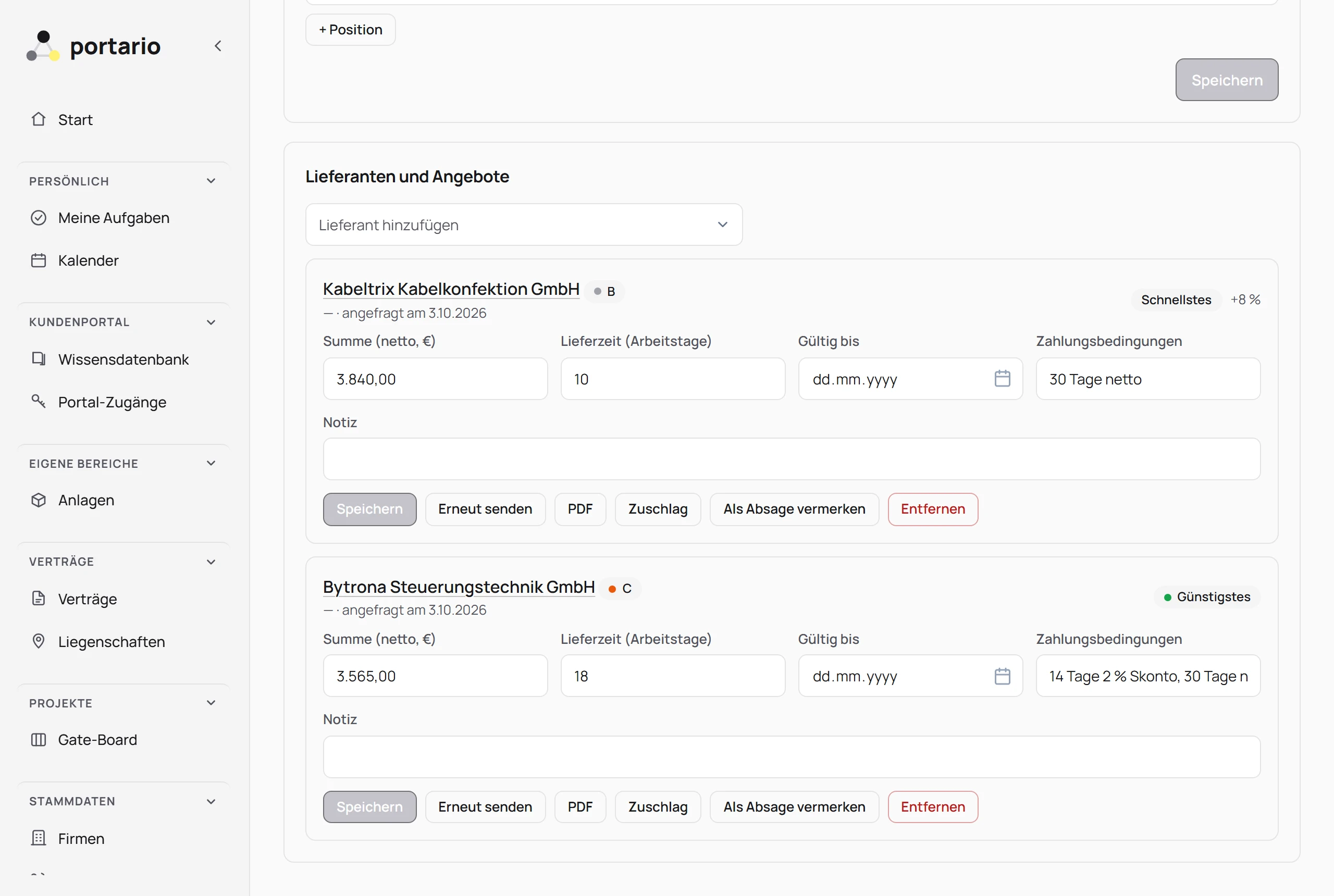Click the Notiz field of Kabeltrix offer
Image resolution: width=1334 pixels, height=896 pixels.
tap(792, 459)
